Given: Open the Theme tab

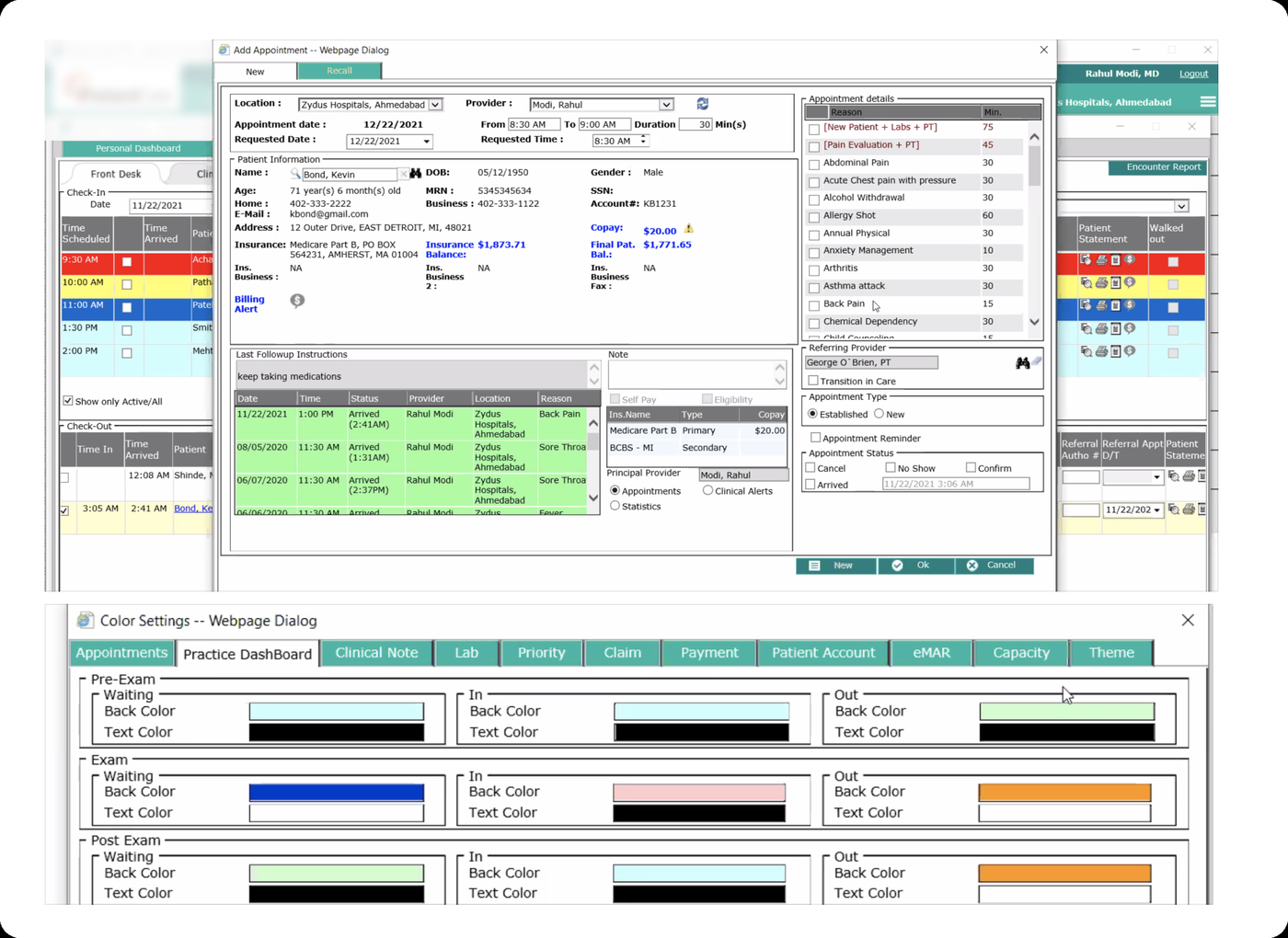Looking at the screenshot, I should click(x=1111, y=652).
